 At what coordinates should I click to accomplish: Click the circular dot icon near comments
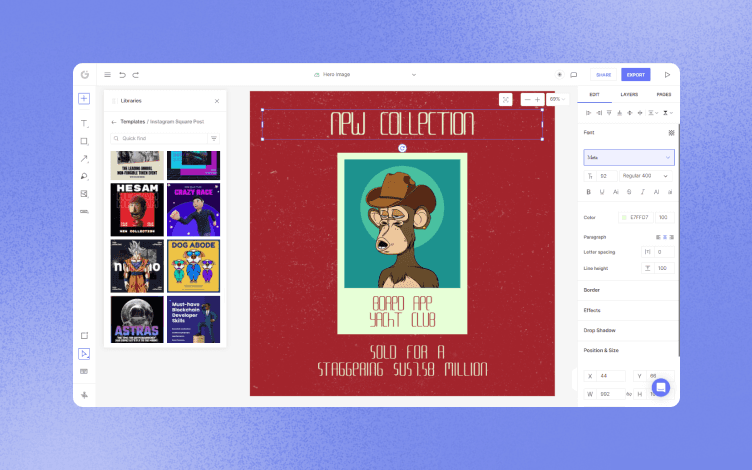pyautogui.click(x=559, y=75)
